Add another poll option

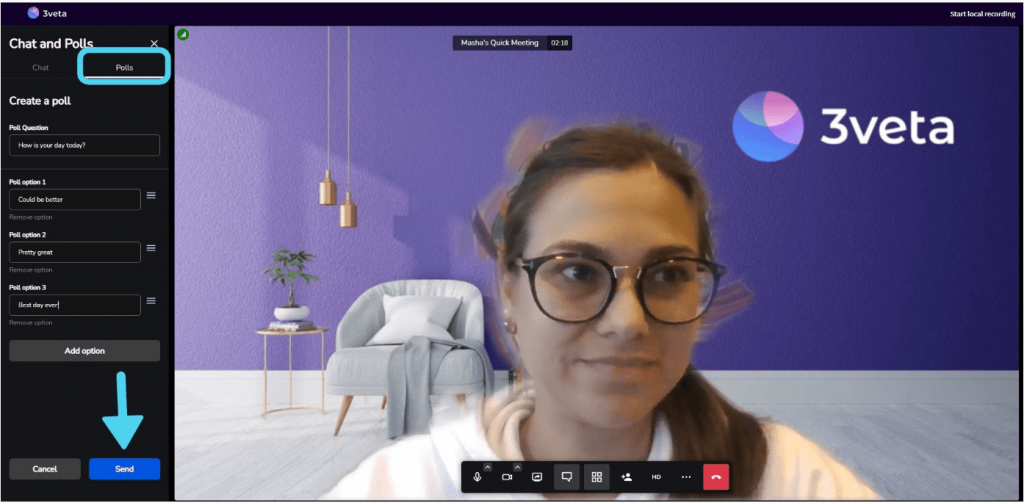click(84, 351)
